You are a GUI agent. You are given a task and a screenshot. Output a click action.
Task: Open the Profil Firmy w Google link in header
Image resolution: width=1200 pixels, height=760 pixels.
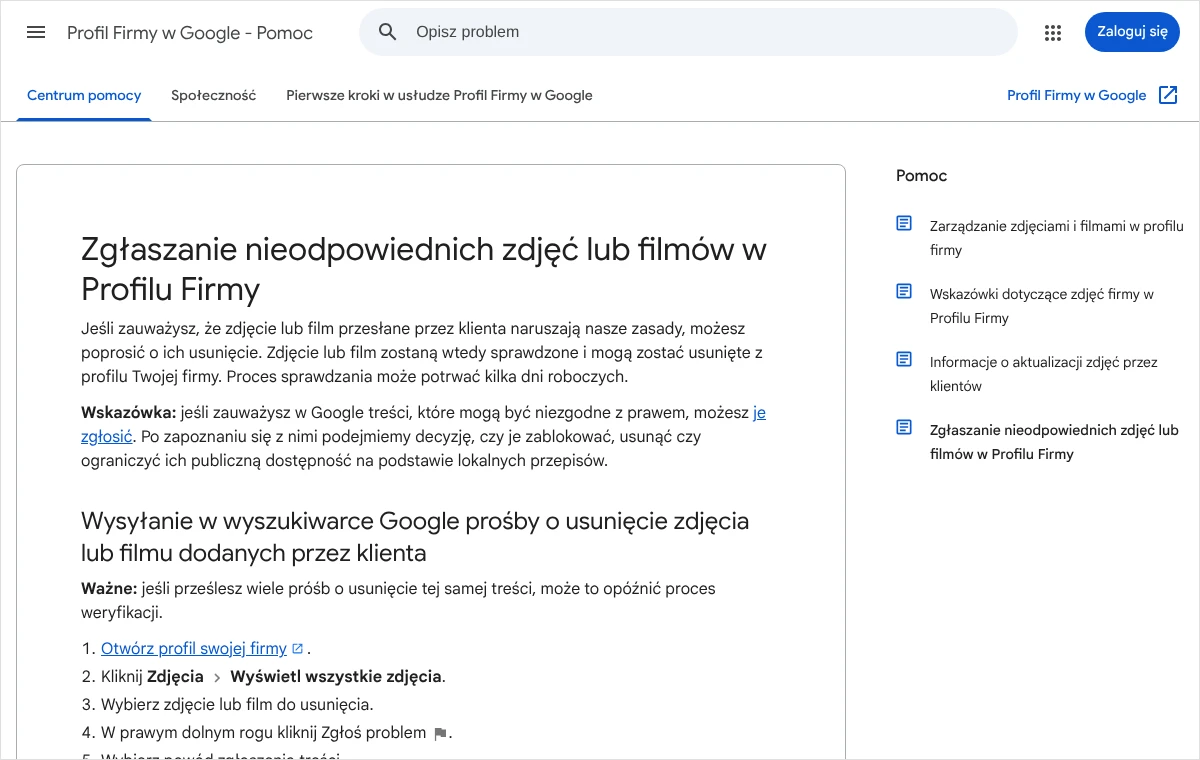click(1076, 96)
